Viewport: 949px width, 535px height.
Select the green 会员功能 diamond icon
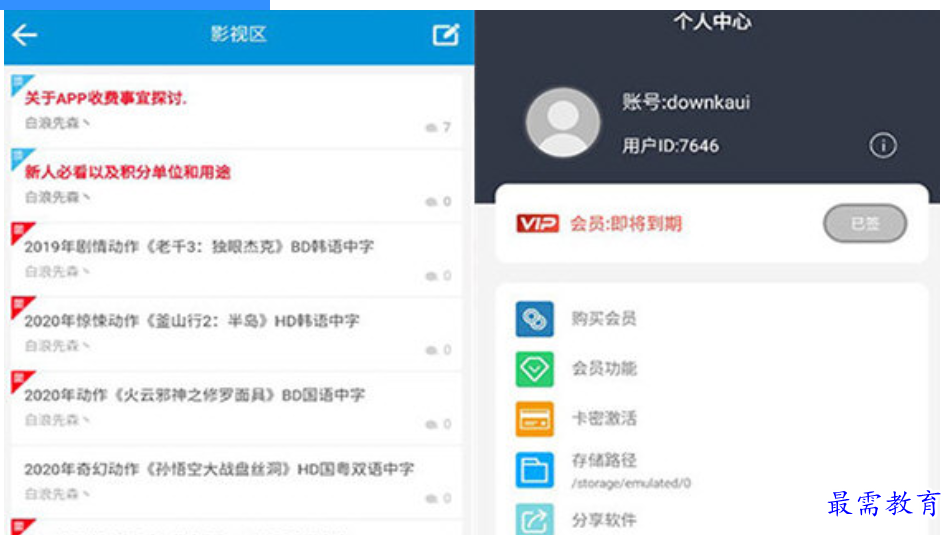click(x=534, y=369)
